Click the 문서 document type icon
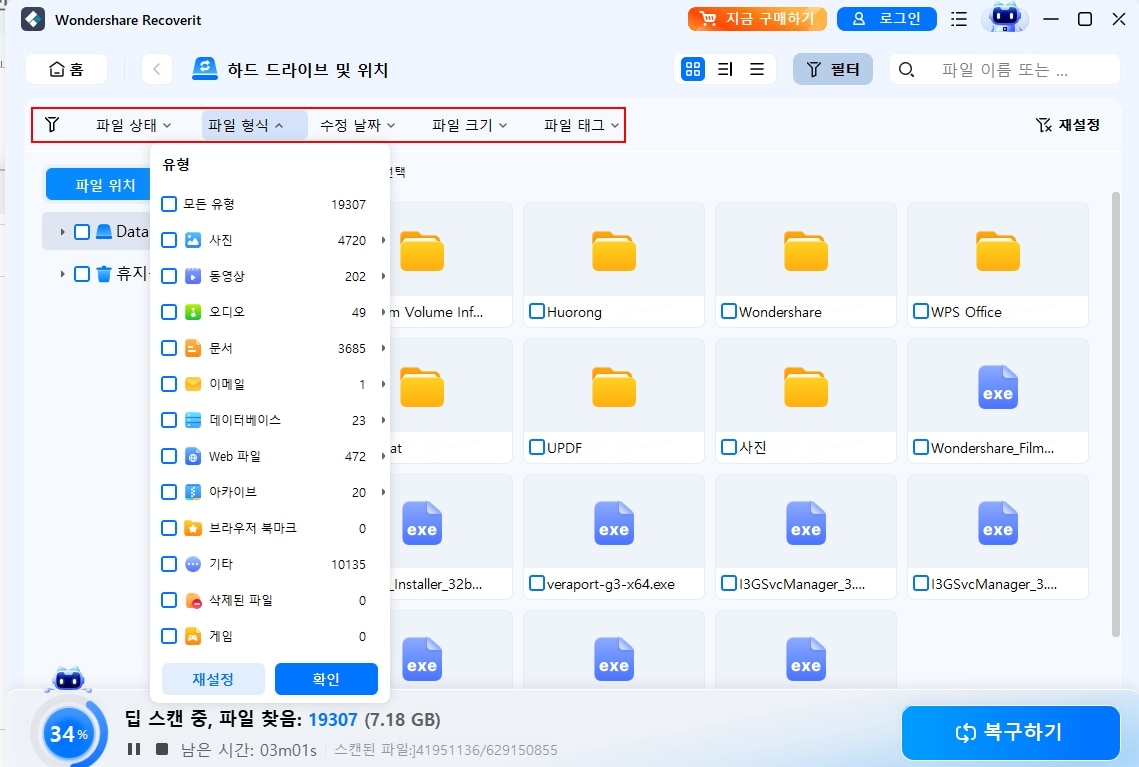This screenshot has width=1139, height=767. (192, 348)
